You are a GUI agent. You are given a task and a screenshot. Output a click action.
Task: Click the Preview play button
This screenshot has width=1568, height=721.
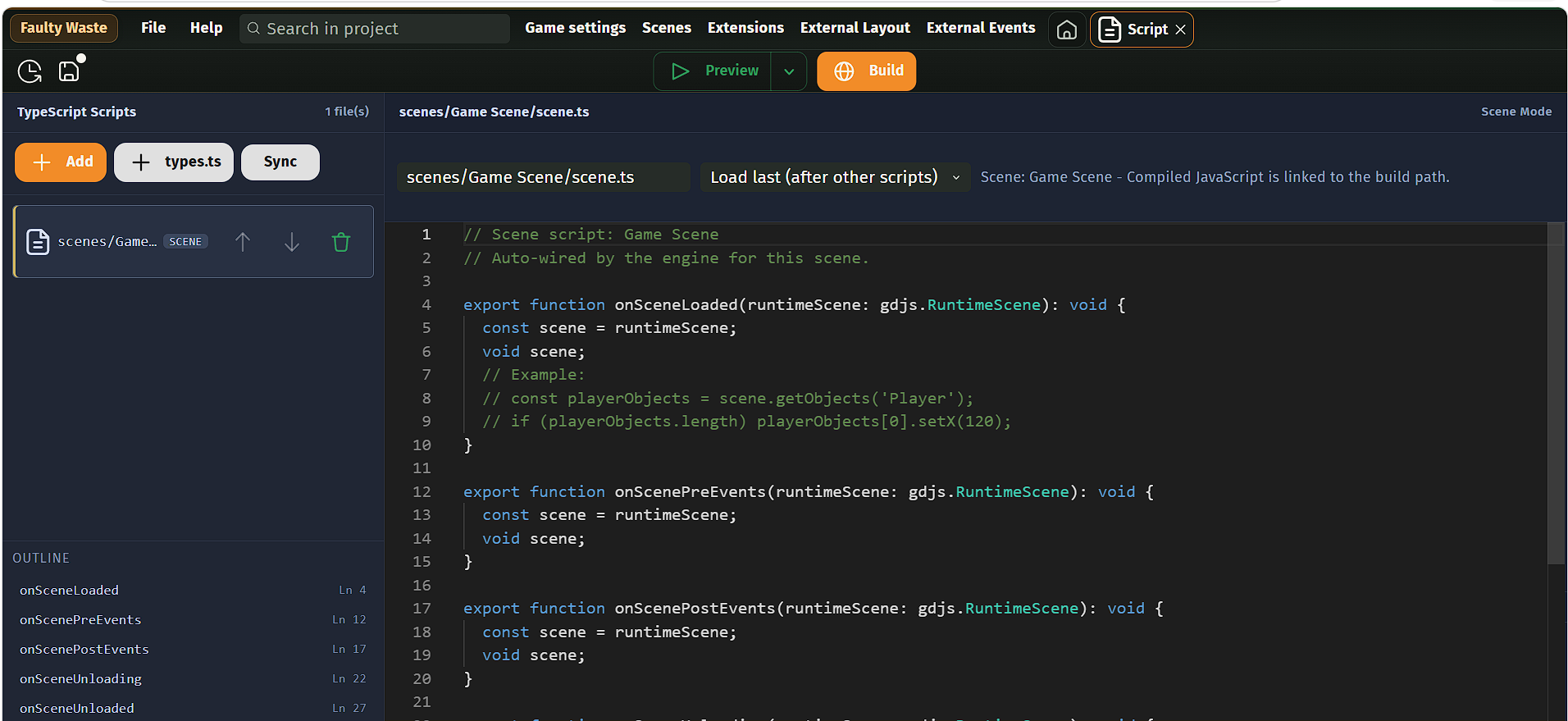coord(713,71)
